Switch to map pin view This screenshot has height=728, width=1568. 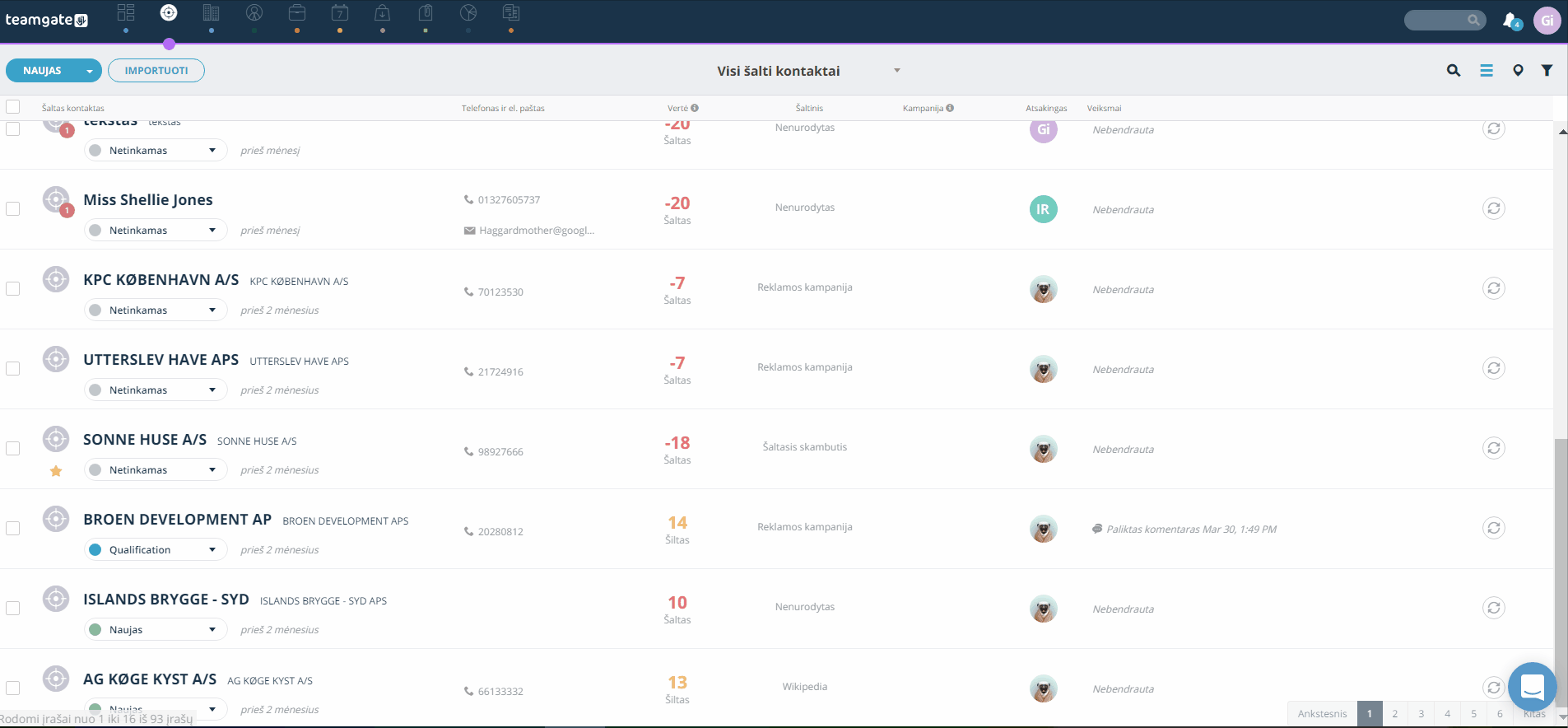click(x=1518, y=71)
